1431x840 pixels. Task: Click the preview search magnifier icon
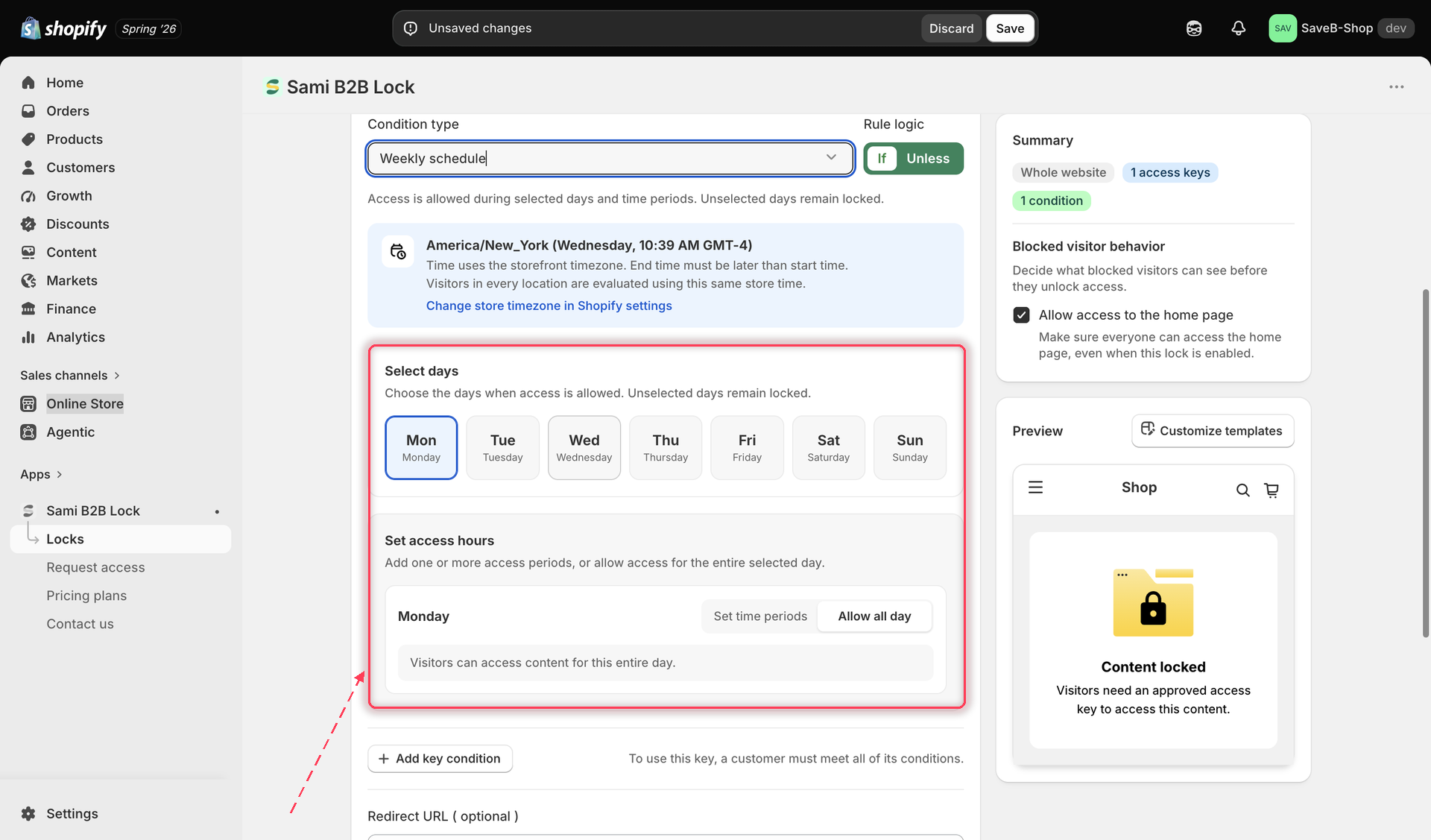(x=1242, y=490)
